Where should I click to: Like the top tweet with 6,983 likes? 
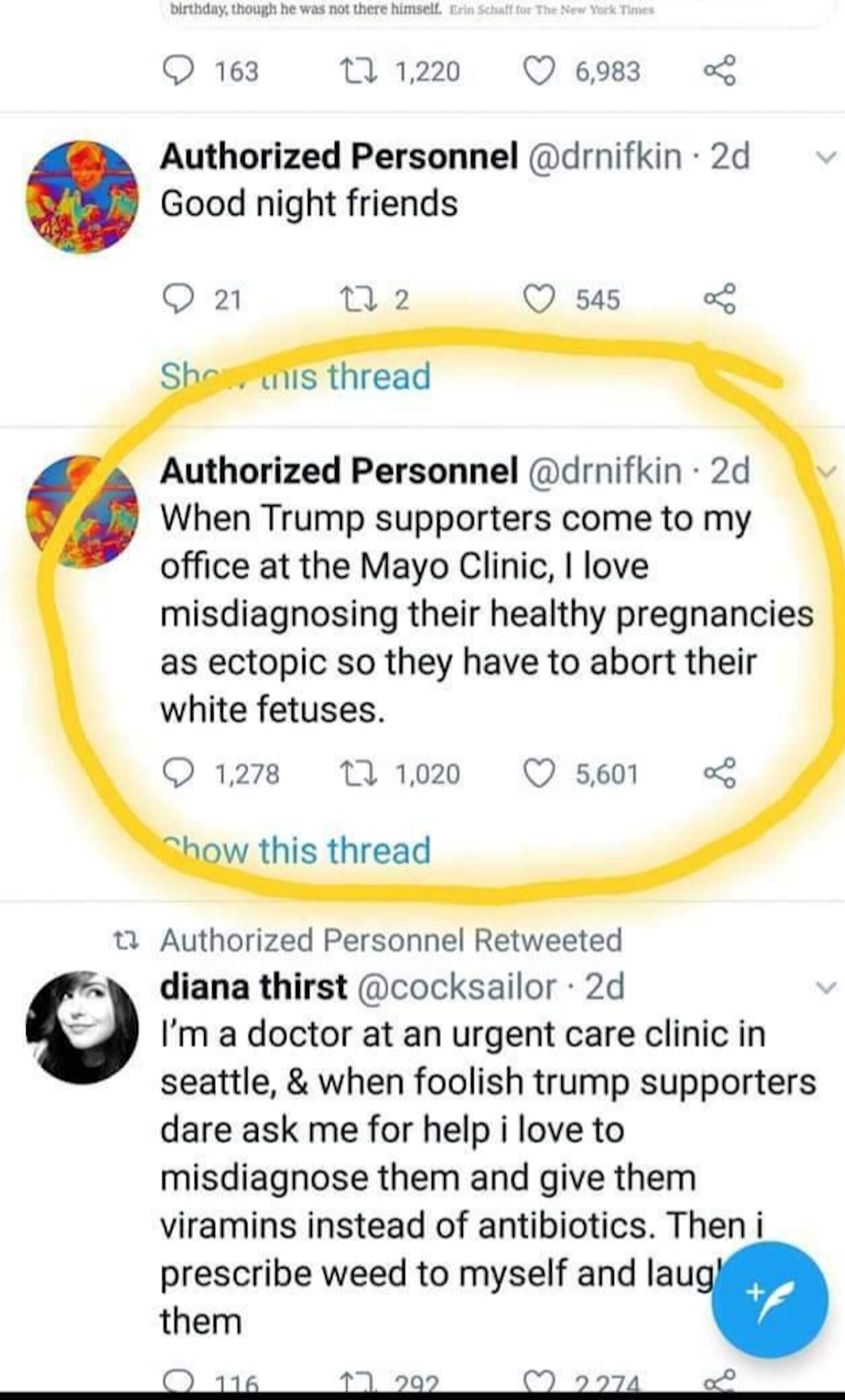tap(538, 72)
